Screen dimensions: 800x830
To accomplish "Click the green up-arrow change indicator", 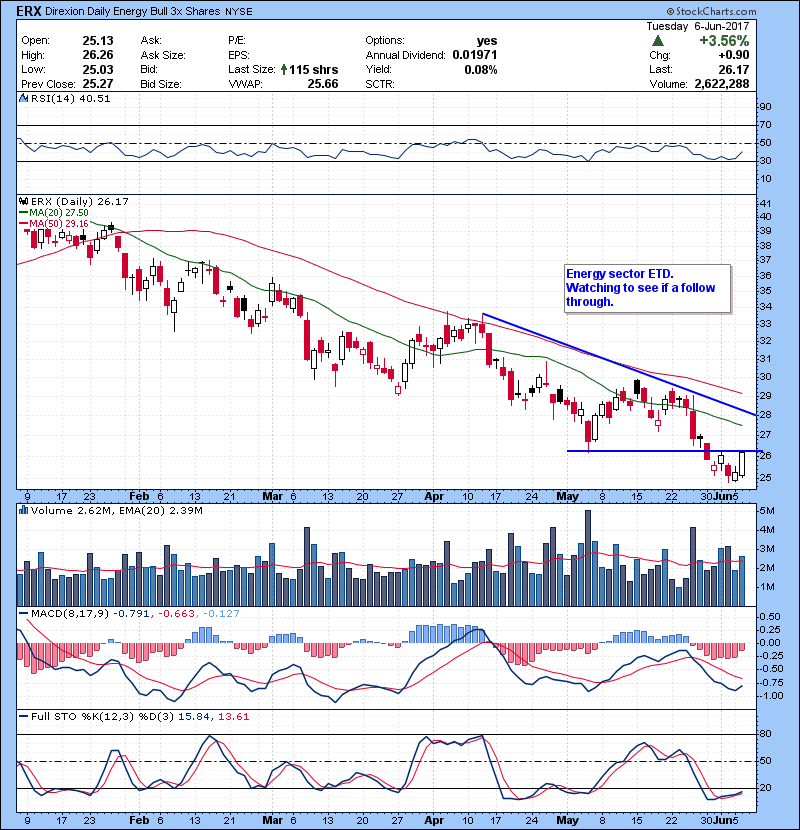I will [x=658, y=41].
